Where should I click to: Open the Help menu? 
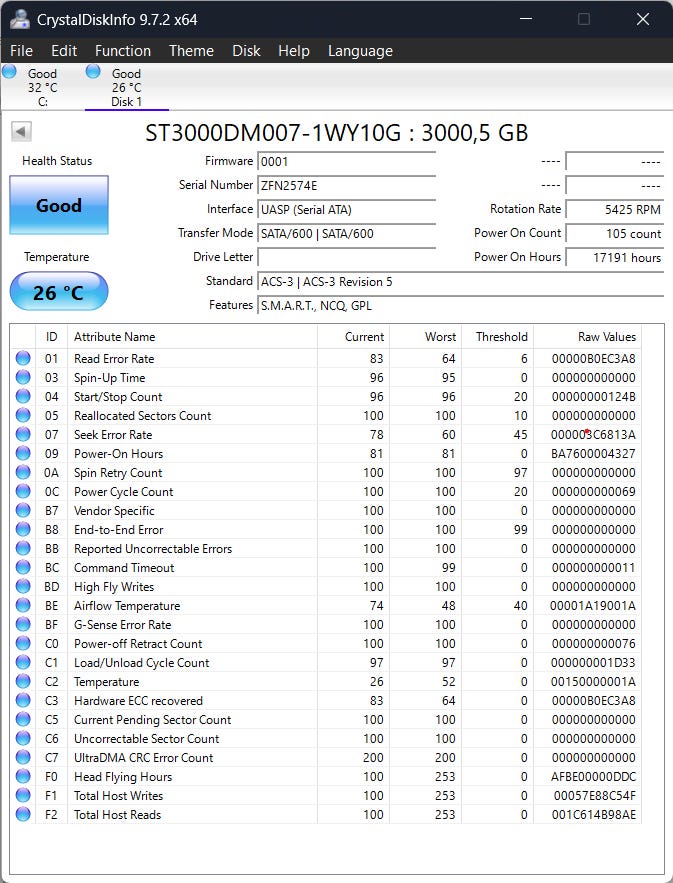click(x=294, y=51)
